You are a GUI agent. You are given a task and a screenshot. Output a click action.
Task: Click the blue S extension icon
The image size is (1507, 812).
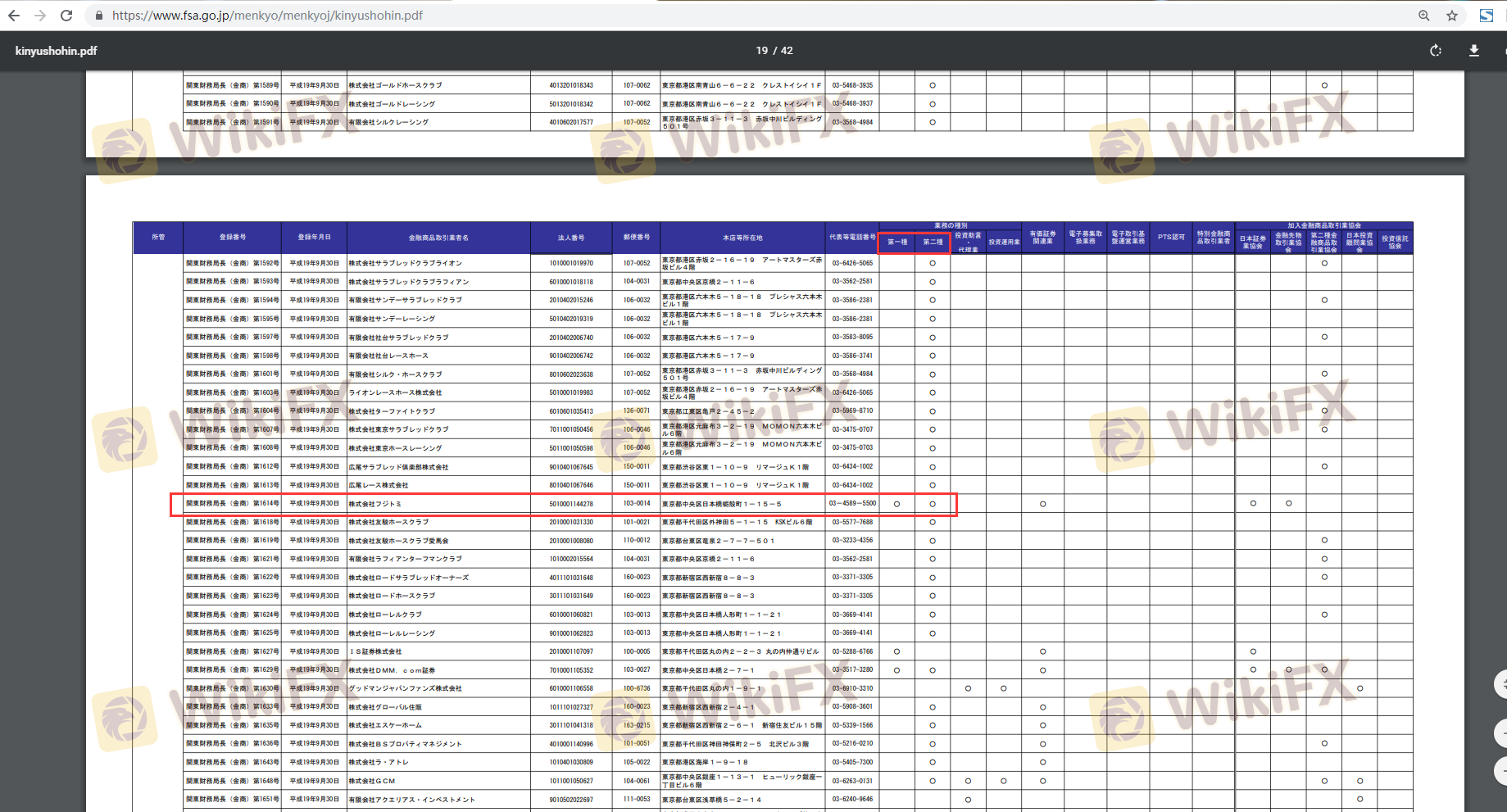tap(1486, 16)
